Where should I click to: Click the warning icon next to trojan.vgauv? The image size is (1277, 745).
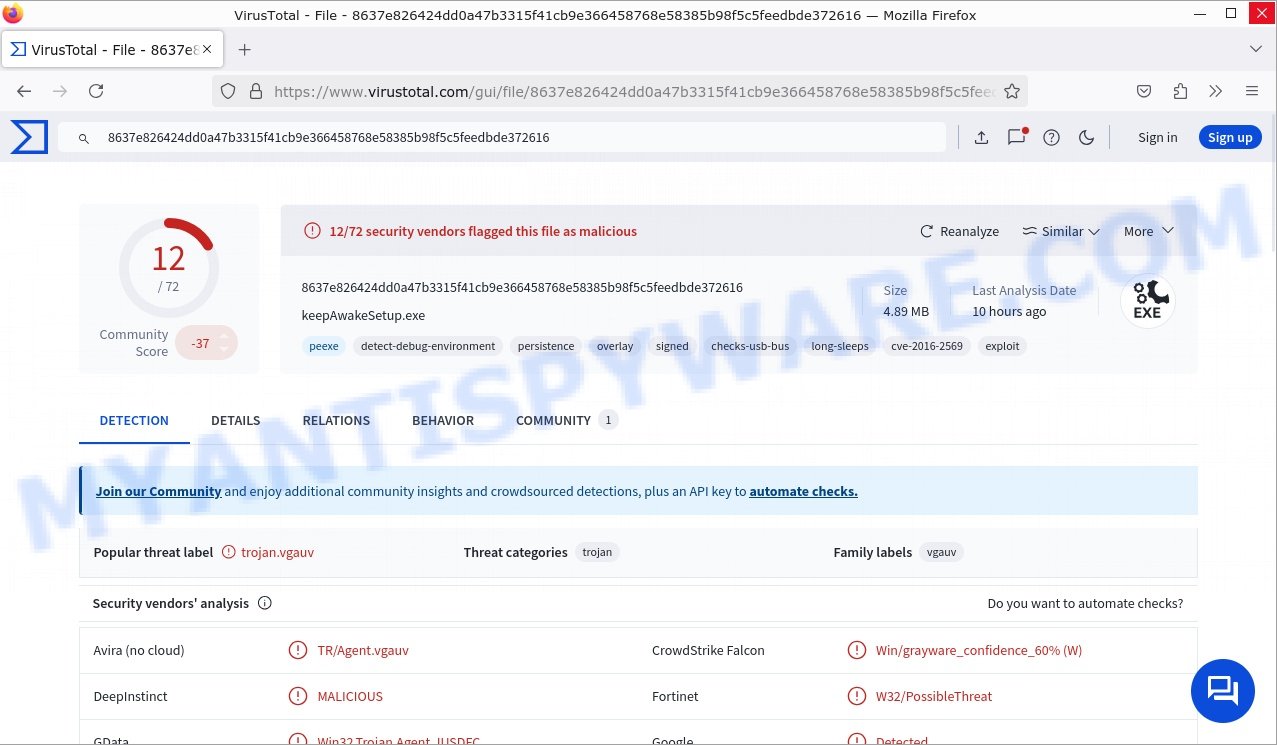pos(229,552)
